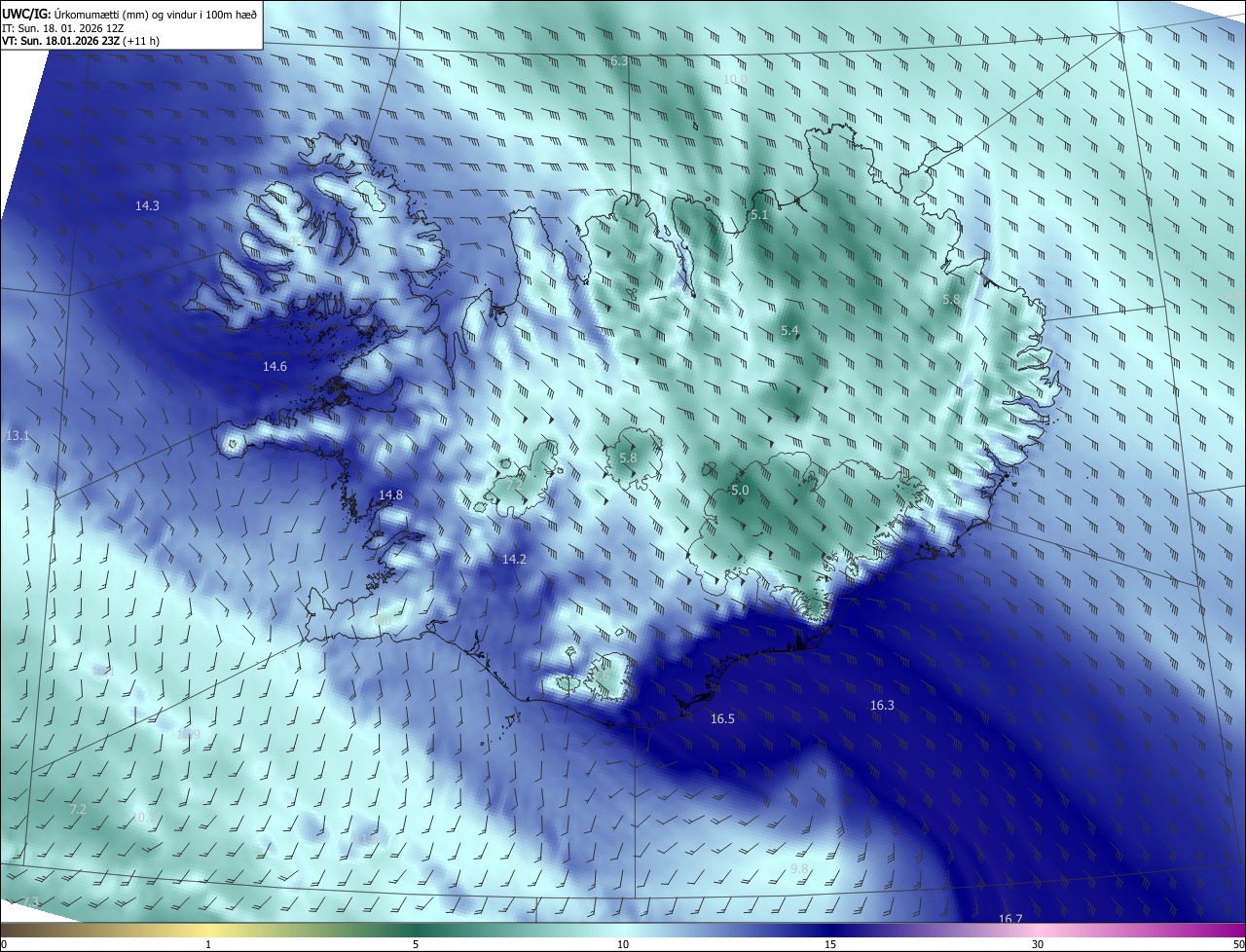Click the 14.6 value over Breiðafjörður

tap(275, 367)
